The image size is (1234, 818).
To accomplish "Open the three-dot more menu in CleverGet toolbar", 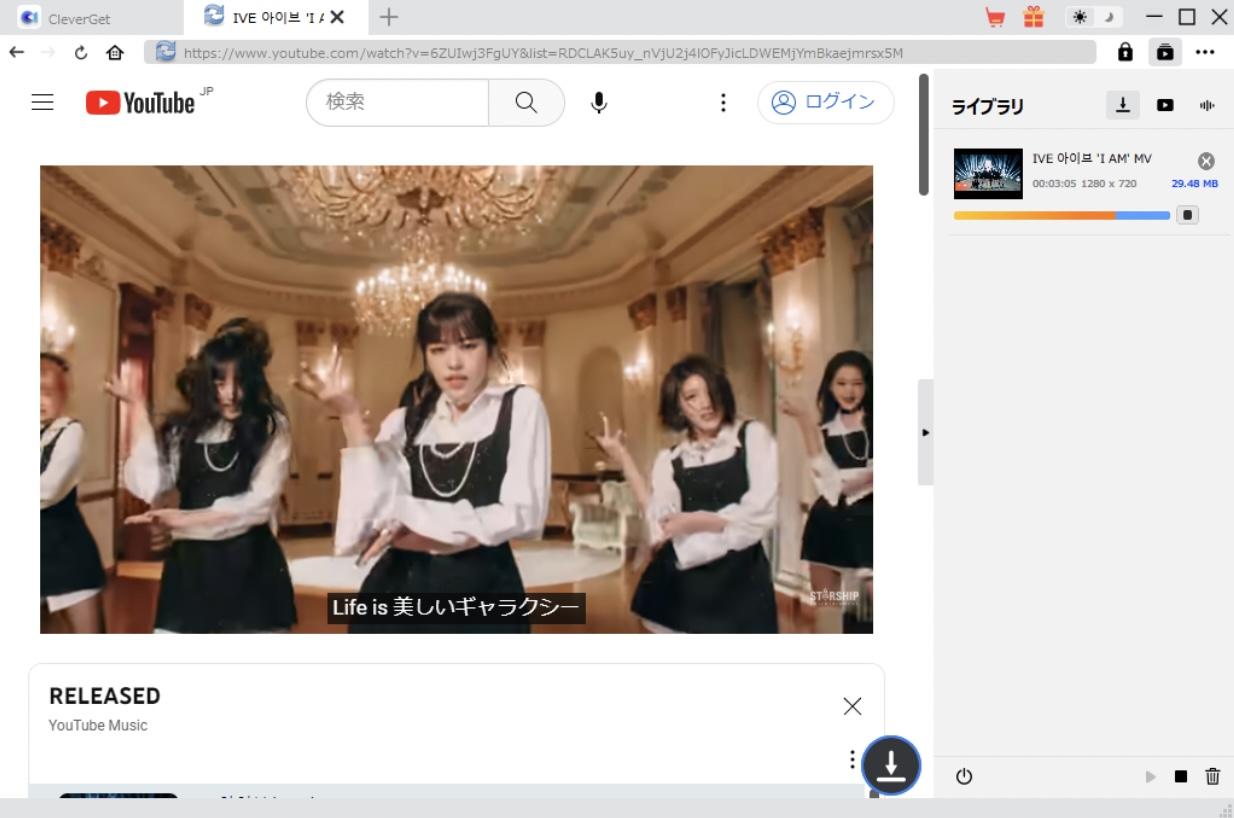I will click(1205, 52).
